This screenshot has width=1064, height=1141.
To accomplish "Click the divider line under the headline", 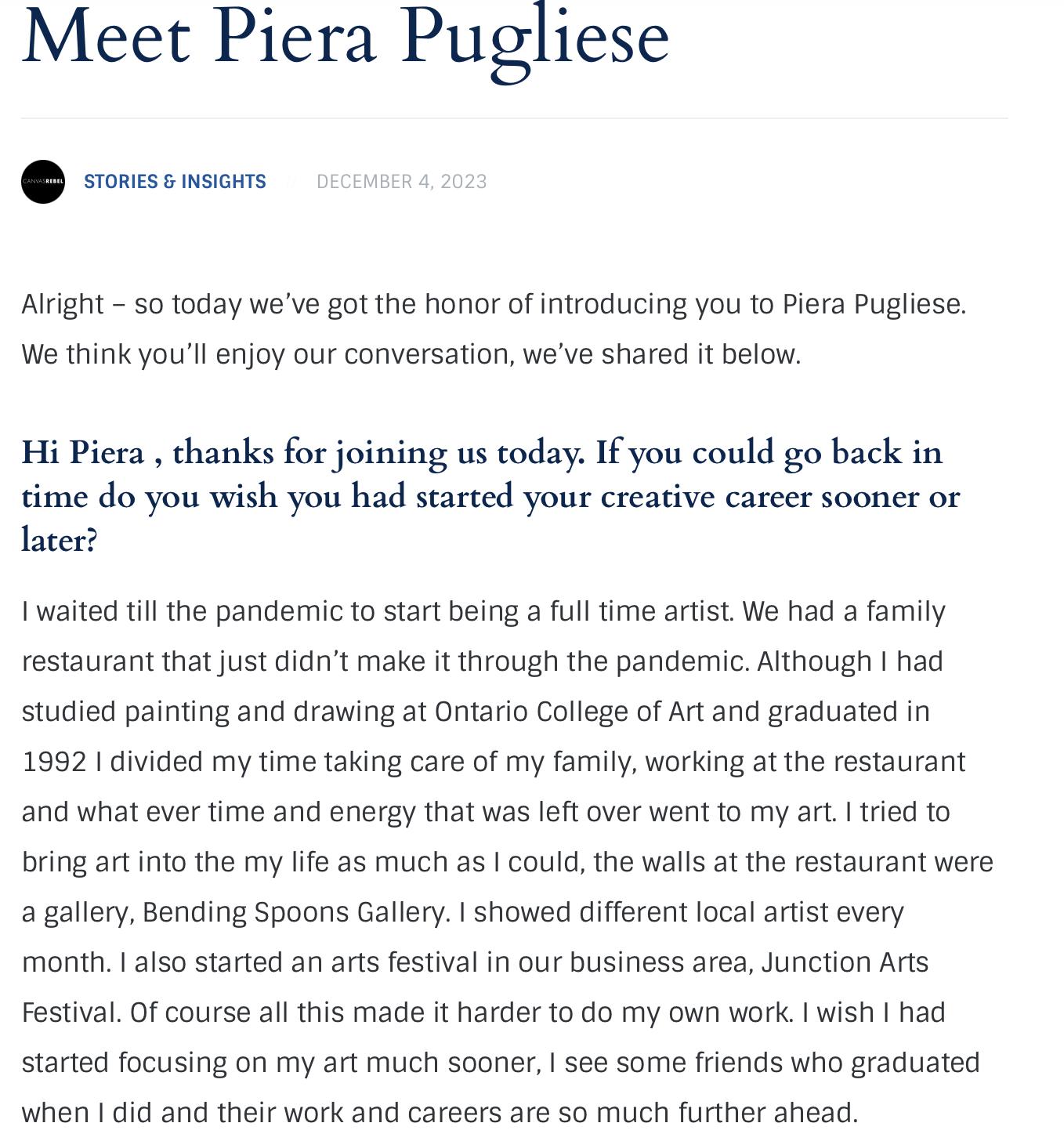I will 514,118.
